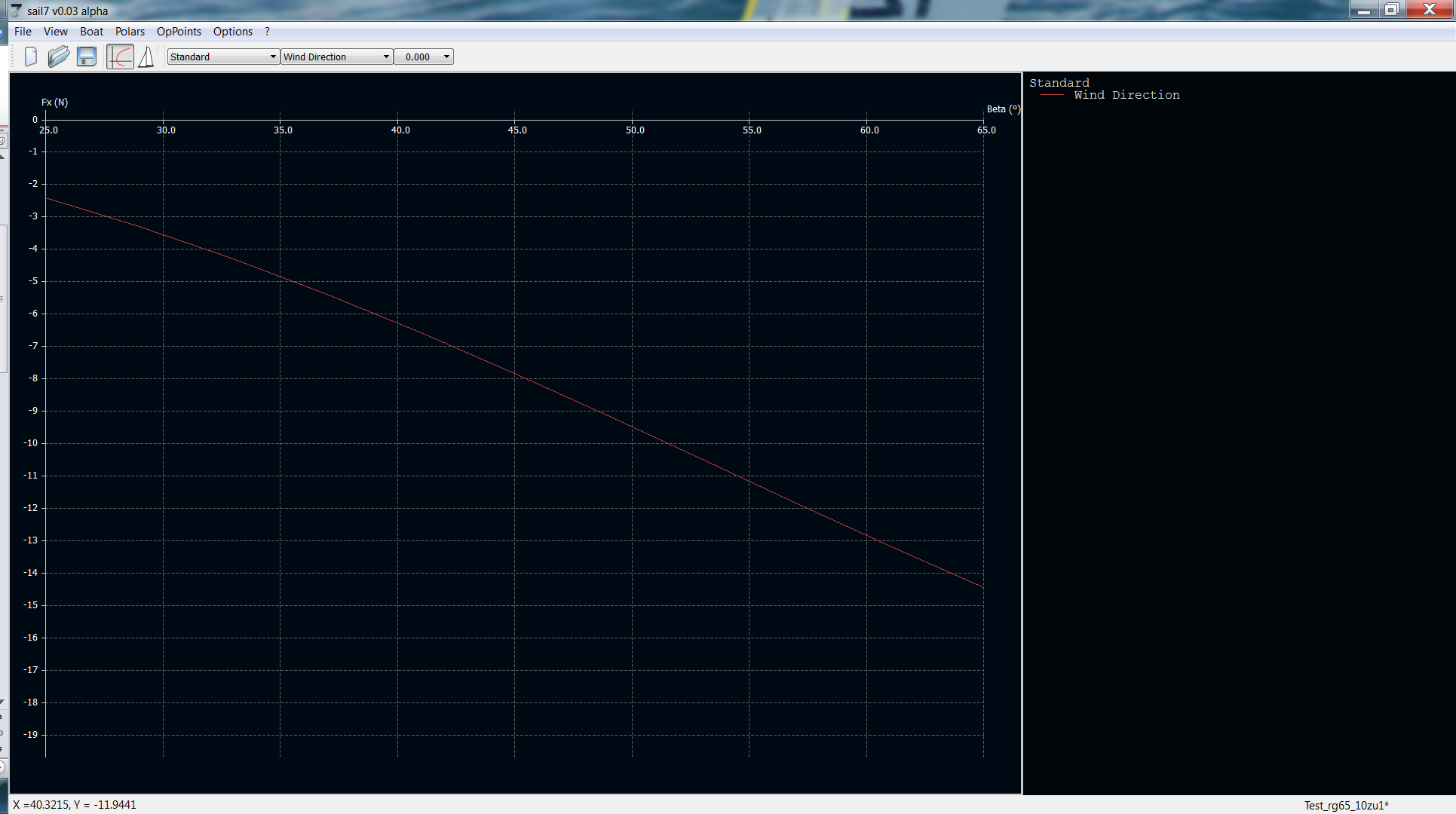
Task: Click the red polar curve in graph
Action: pyautogui.click(x=515, y=373)
